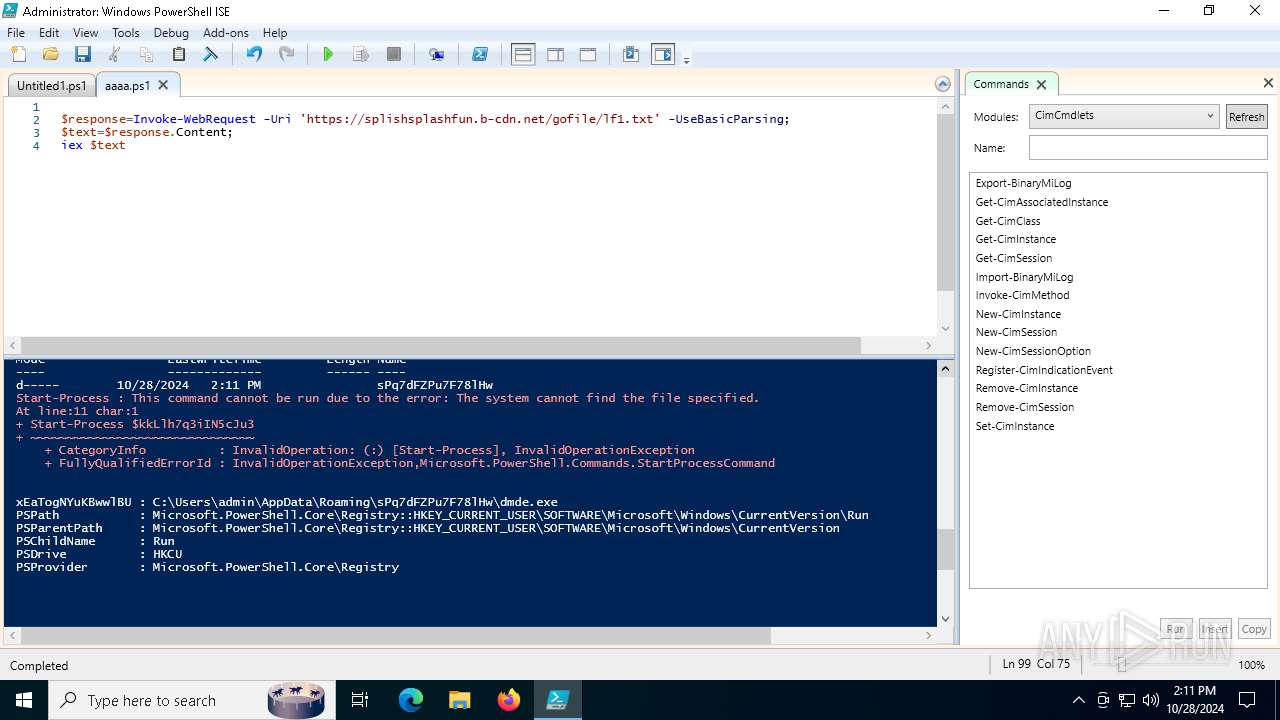Start PowerShell.exe using the blue console icon

(480, 55)
